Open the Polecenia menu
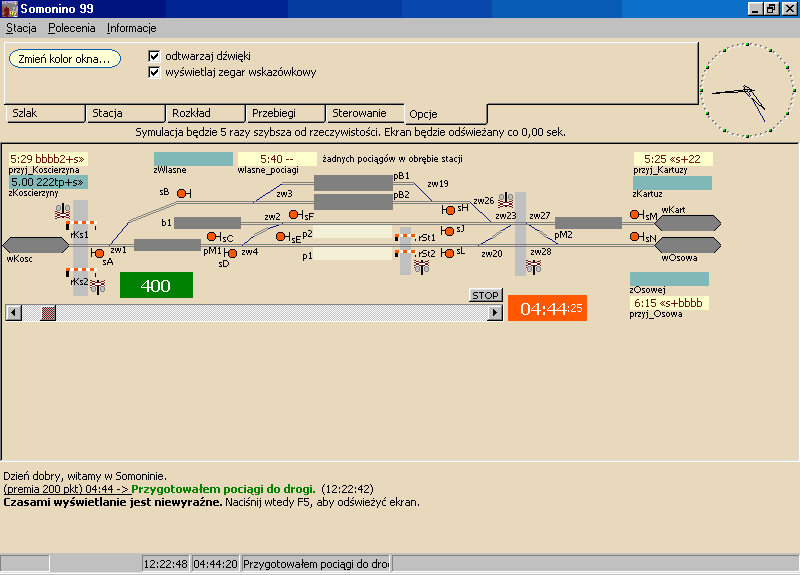 (71, 29)
